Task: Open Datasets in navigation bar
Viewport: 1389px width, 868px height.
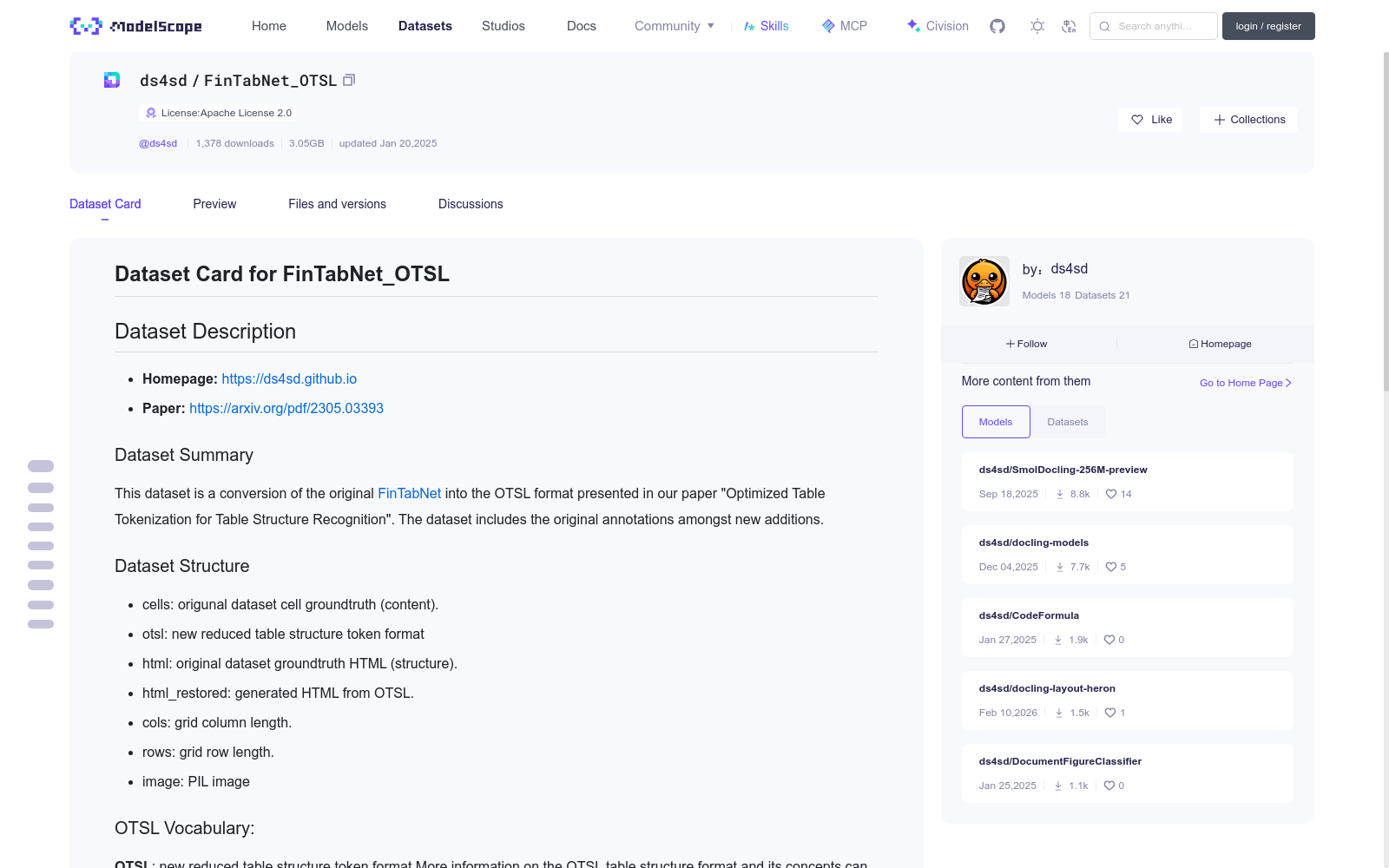Action: click(x=425, y=26)
